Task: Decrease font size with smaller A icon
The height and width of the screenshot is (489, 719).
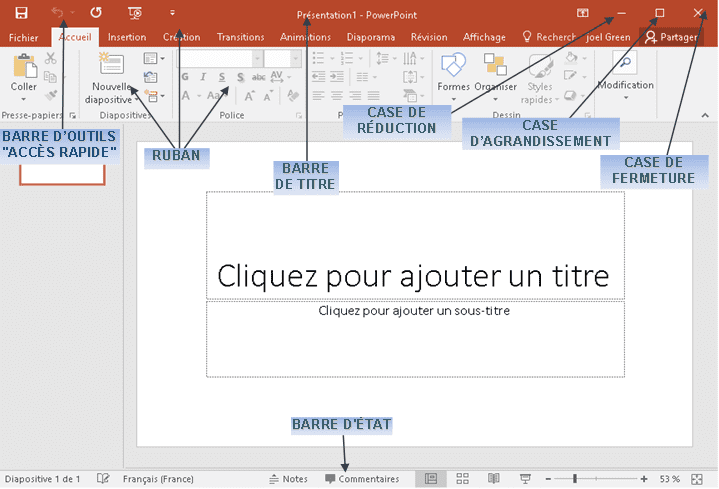Action: click(268, 95)
